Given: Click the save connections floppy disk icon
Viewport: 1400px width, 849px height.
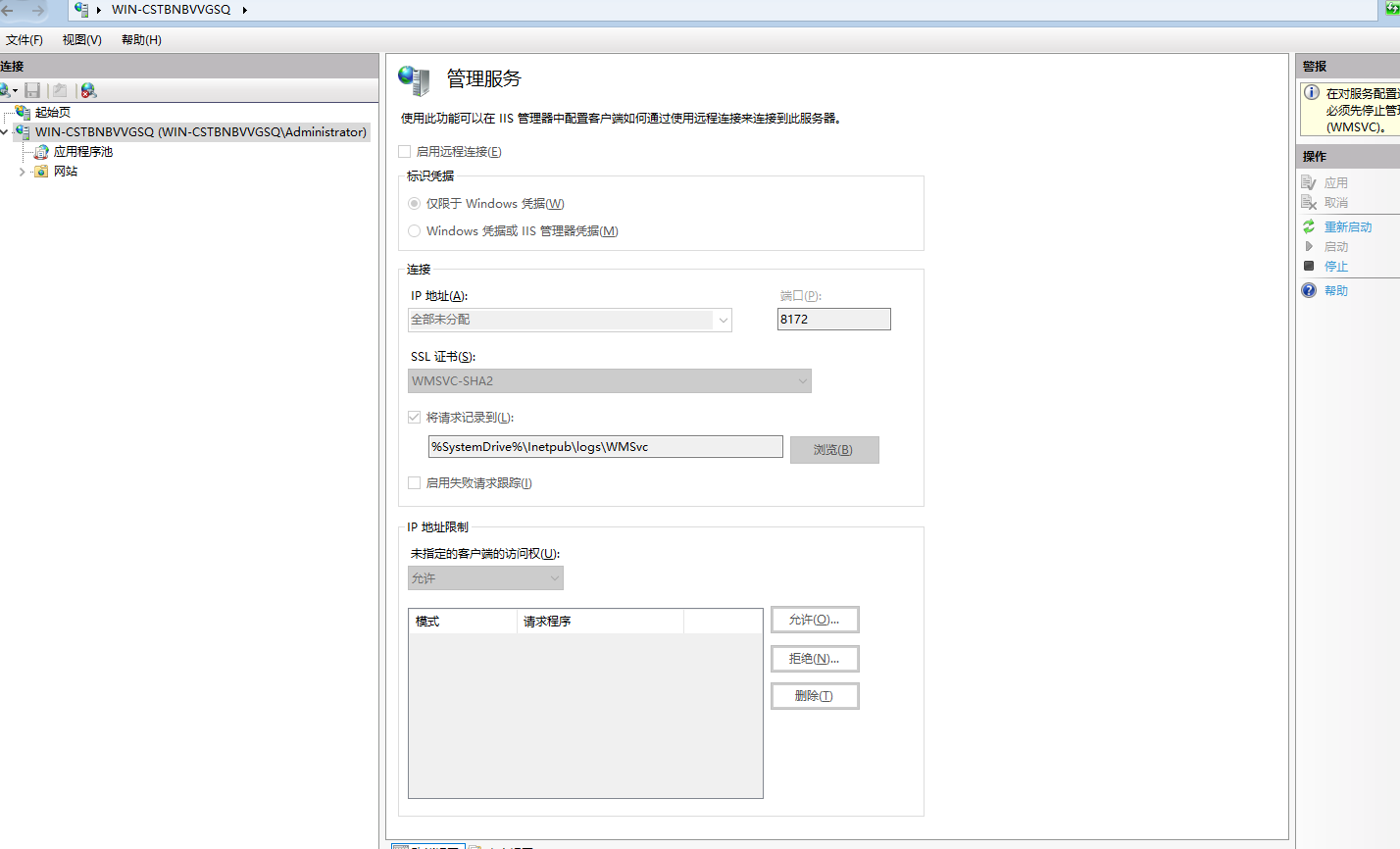Looking at the screenshot, I should coord(32,89).
